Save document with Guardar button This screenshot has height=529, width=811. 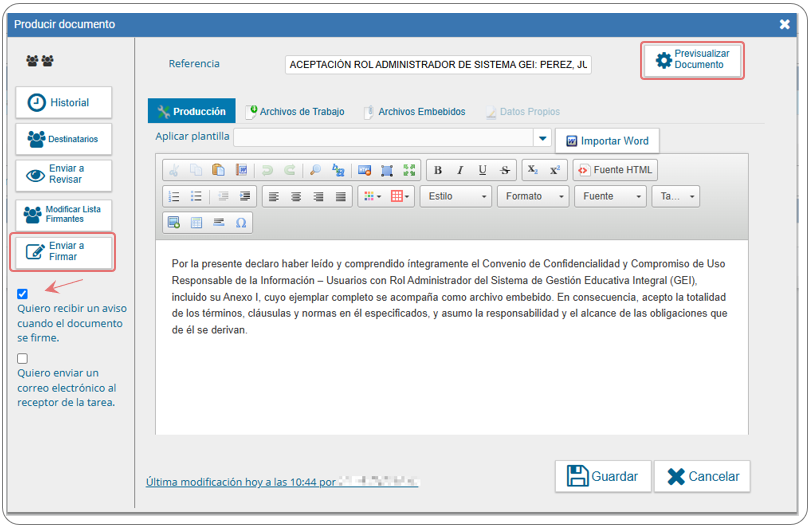pyautogui.click(x=603, y=476)
